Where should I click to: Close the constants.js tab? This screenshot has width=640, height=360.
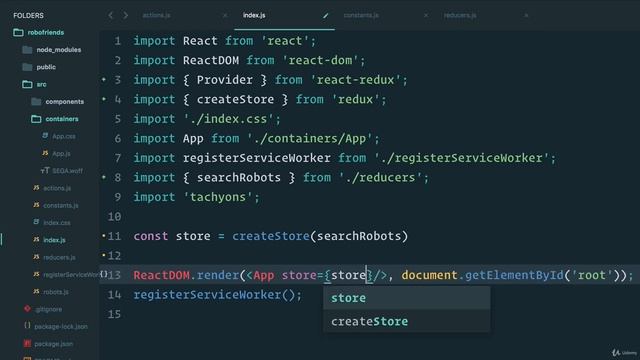point(426,16)
